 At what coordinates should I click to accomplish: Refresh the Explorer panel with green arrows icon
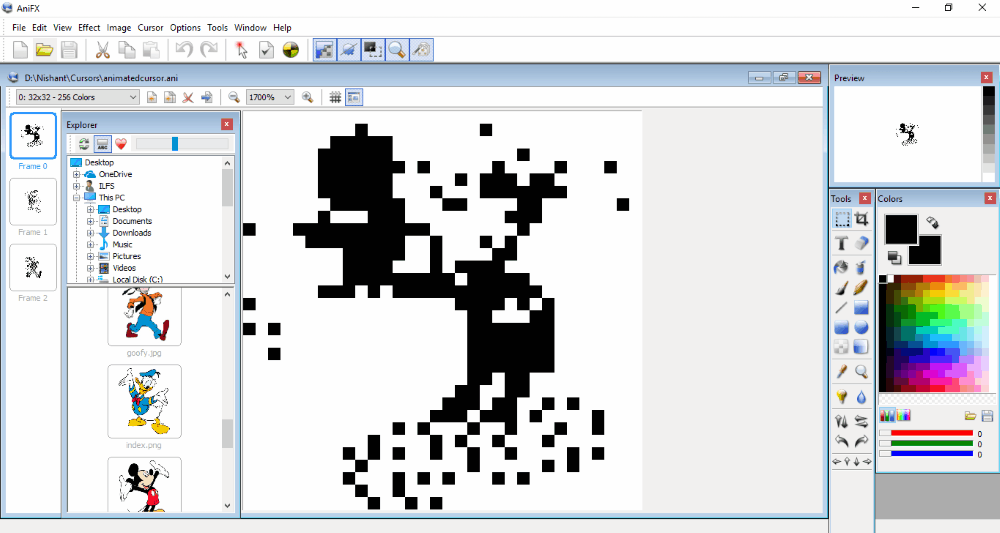click(84, 144)
